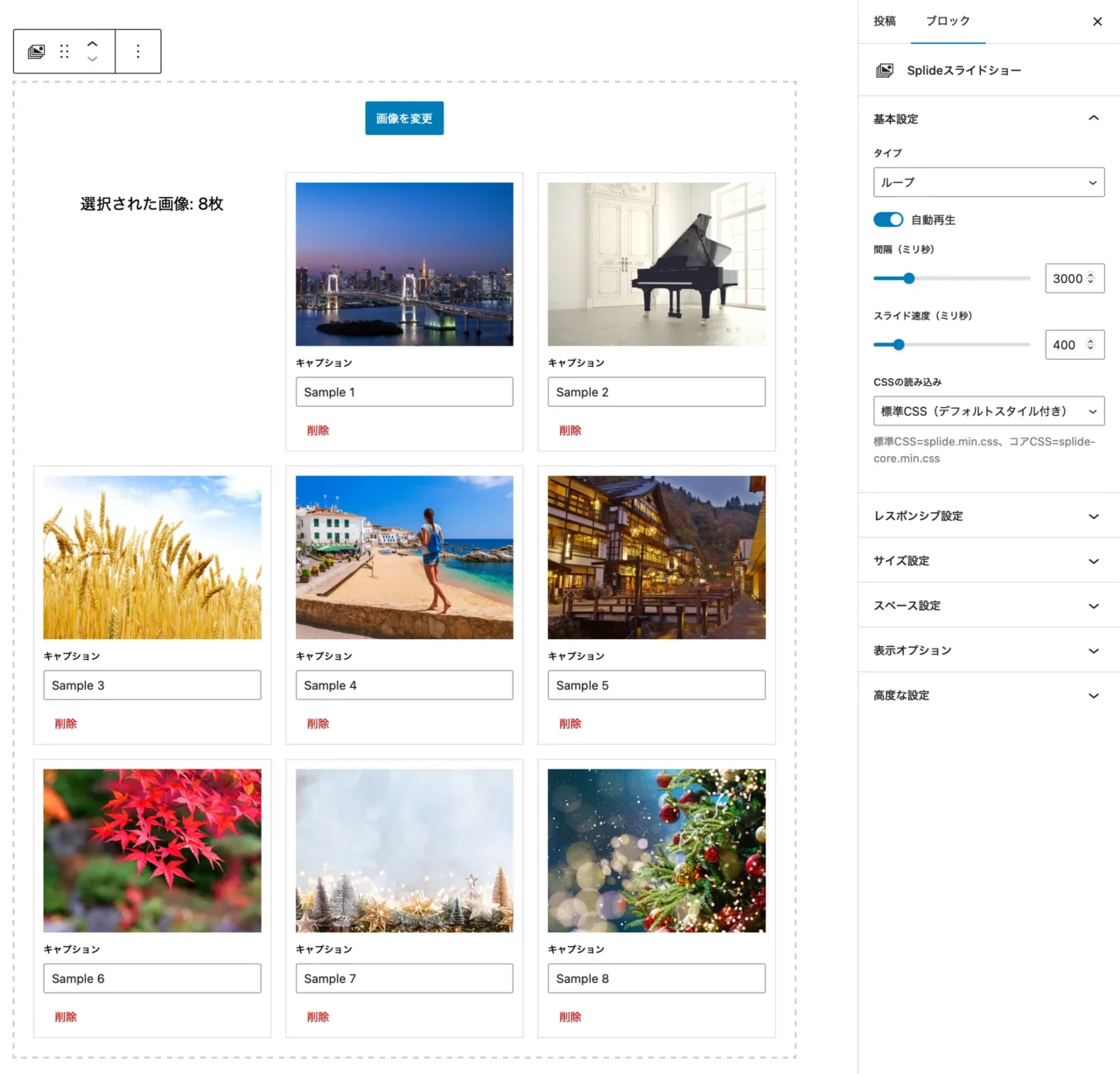1120x1074 pixels.
Task: Switch to the ブロック tab
Action: click(948, 21)
